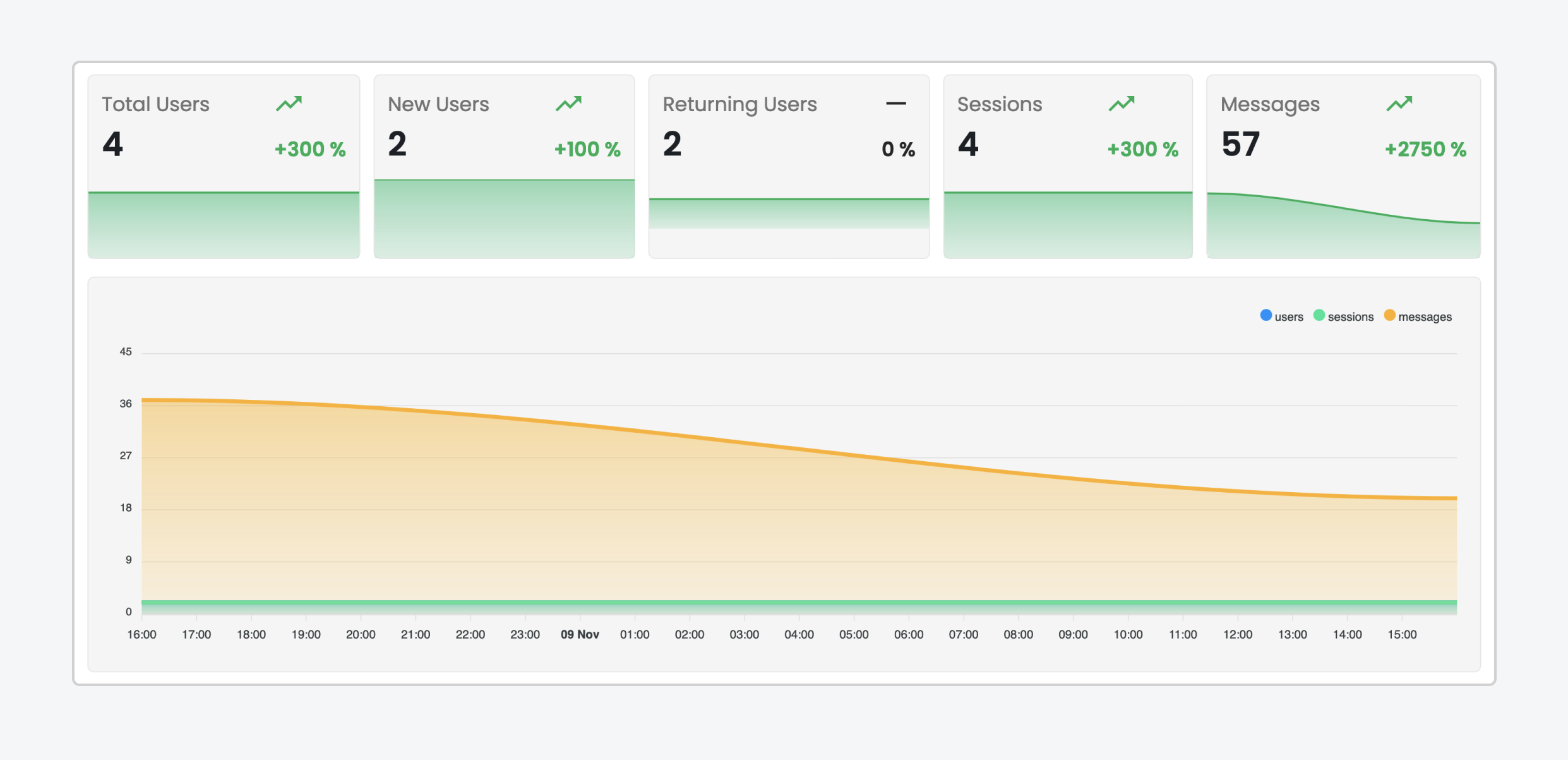This screenshot has width=1568, height=760.
Task: Click the Total Users trending-up icon
Action: pos(289,104)
